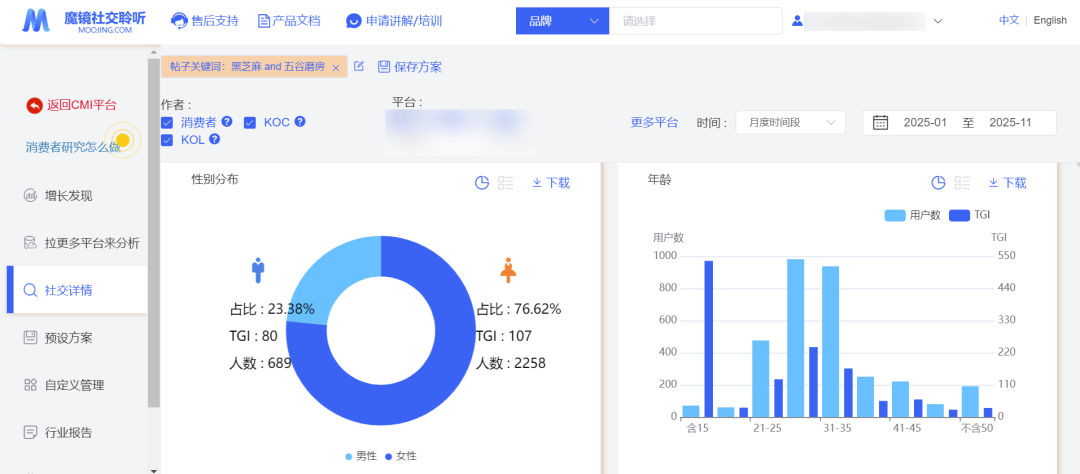The width and height of the screenshot is (1080, 474).
Task: Switch 年龄 panel to list view icon
Action: tap(962, 182)
